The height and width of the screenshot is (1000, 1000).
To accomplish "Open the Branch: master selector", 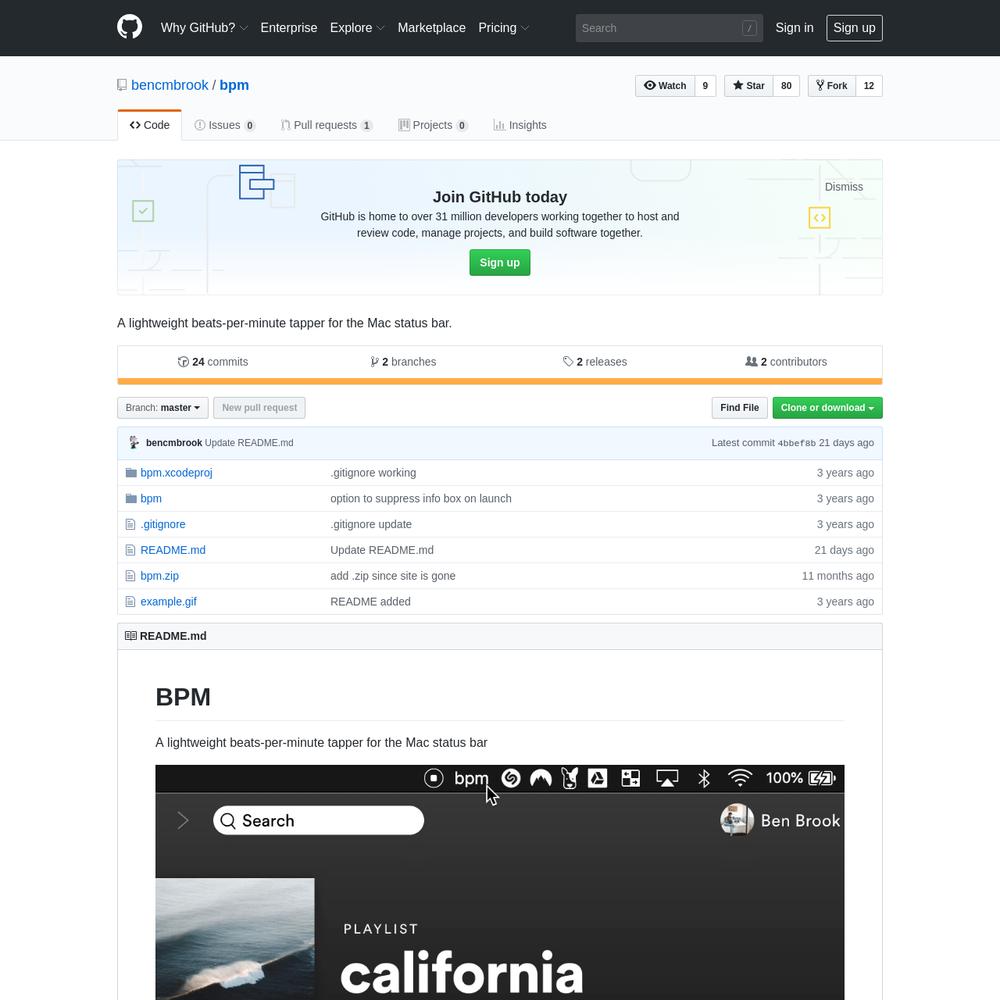I will 163,408.
